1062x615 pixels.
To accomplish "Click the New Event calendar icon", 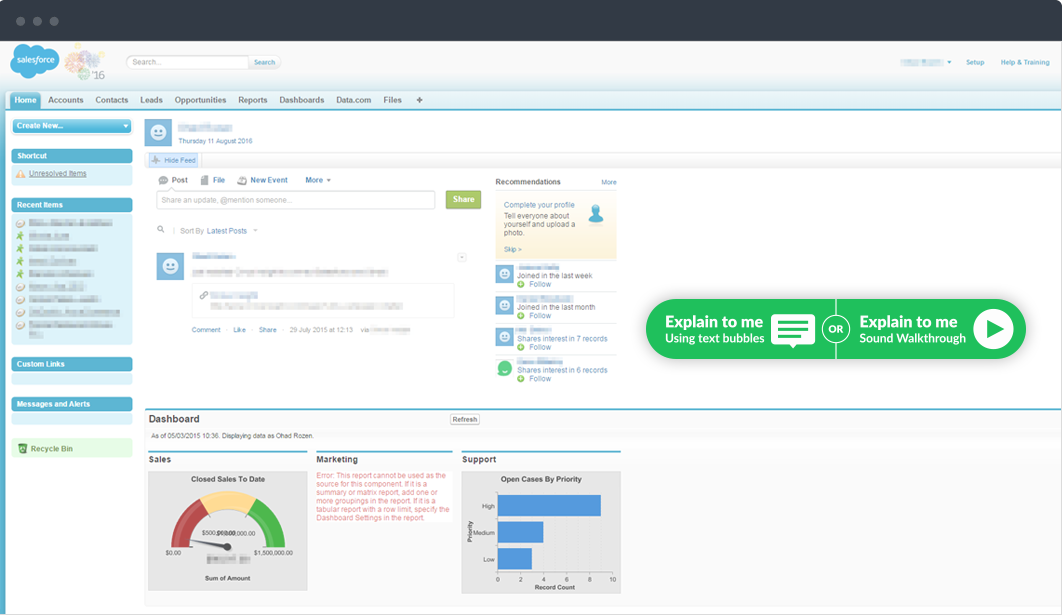I will [x=242, y=180].
